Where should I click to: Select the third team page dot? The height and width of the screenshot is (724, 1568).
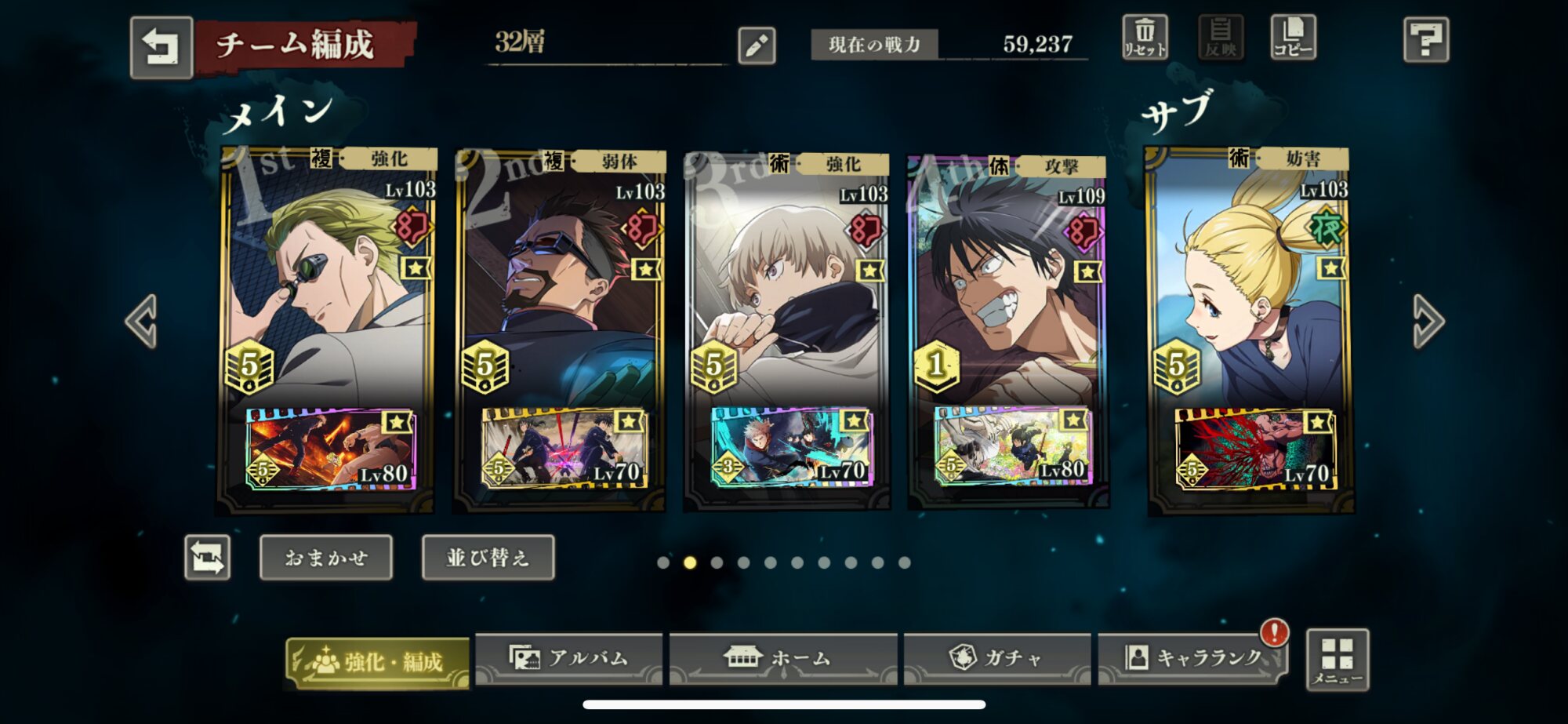pos(717,562)
